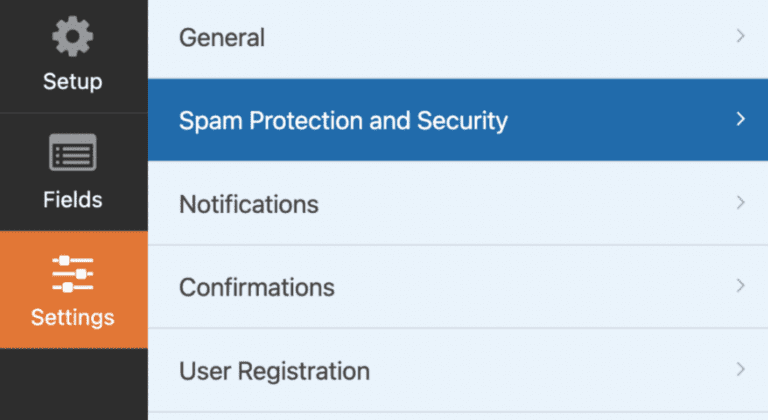Expand User Registration with its chevron

pyautogui.click(x=741, y=369)
